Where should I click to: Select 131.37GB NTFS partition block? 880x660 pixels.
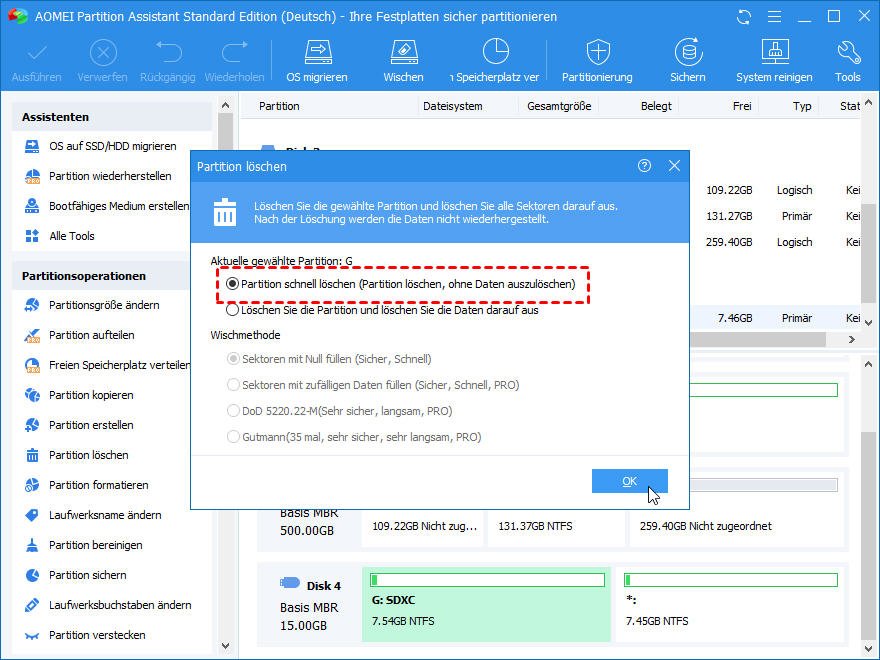click(556, 526)
